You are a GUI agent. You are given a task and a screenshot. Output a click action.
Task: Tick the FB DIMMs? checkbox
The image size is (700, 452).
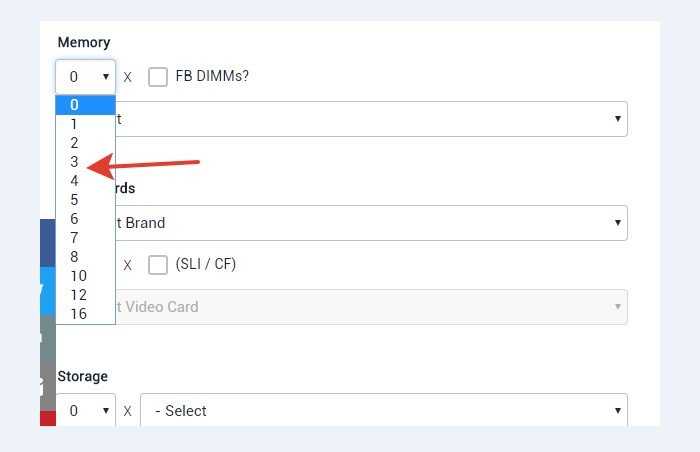click(x=158, y=77)
